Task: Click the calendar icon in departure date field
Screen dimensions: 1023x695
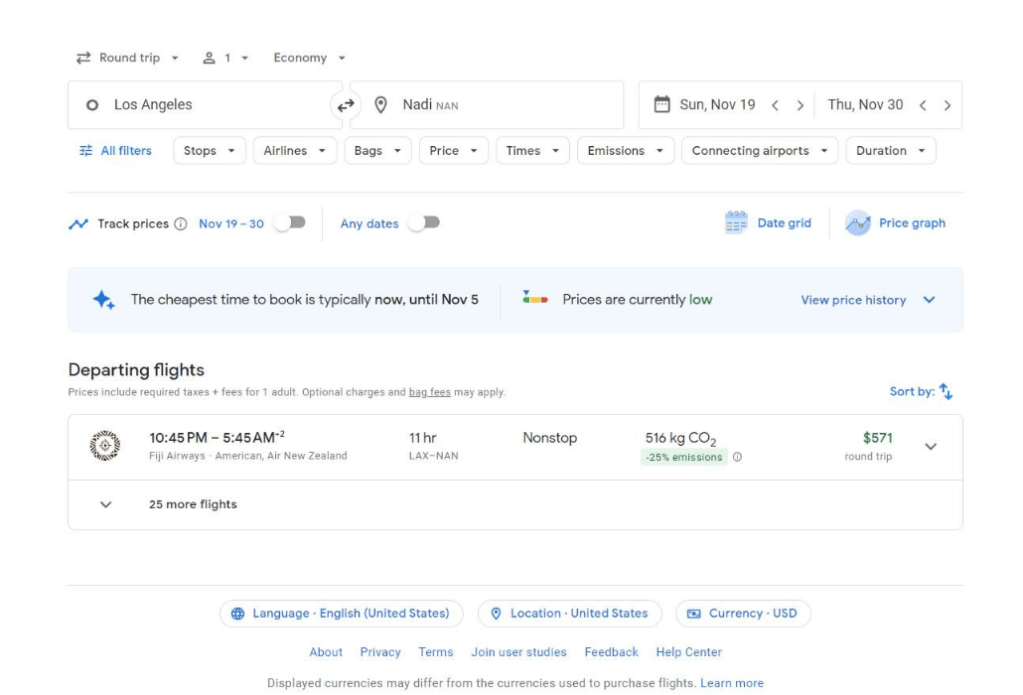Action: point(661,105)
